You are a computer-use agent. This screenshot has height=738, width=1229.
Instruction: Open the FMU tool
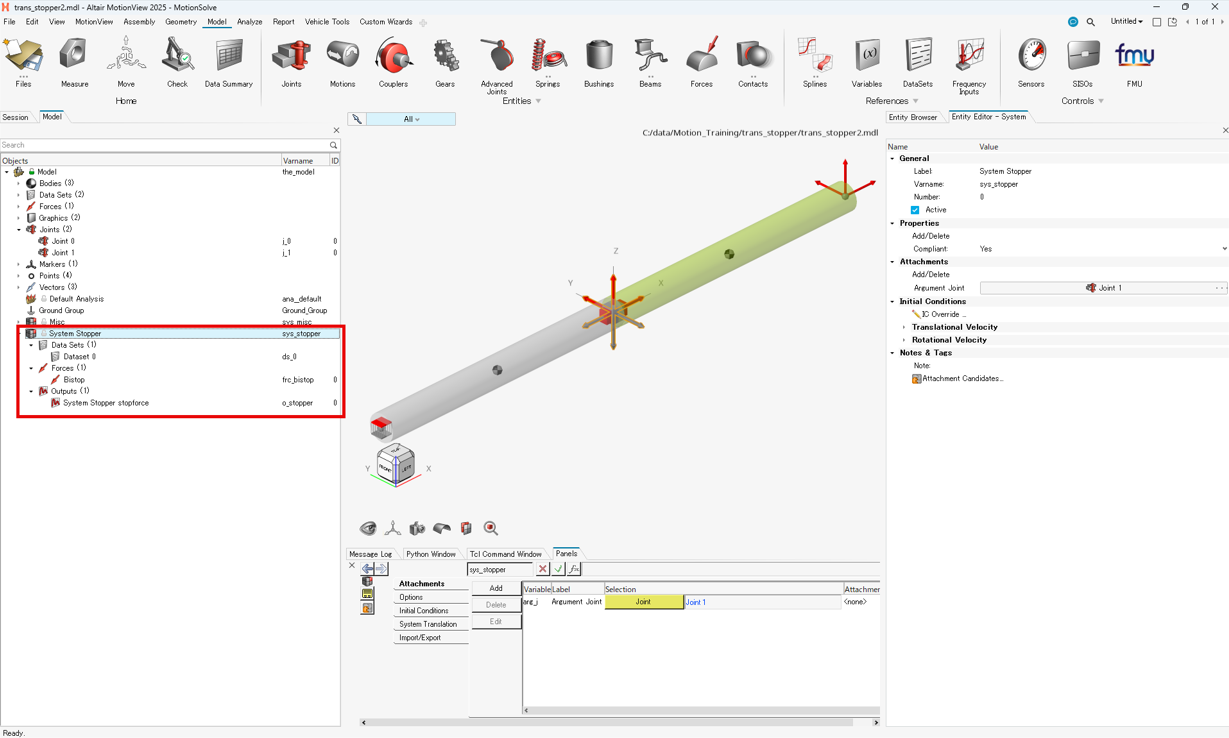point(1134,62)
